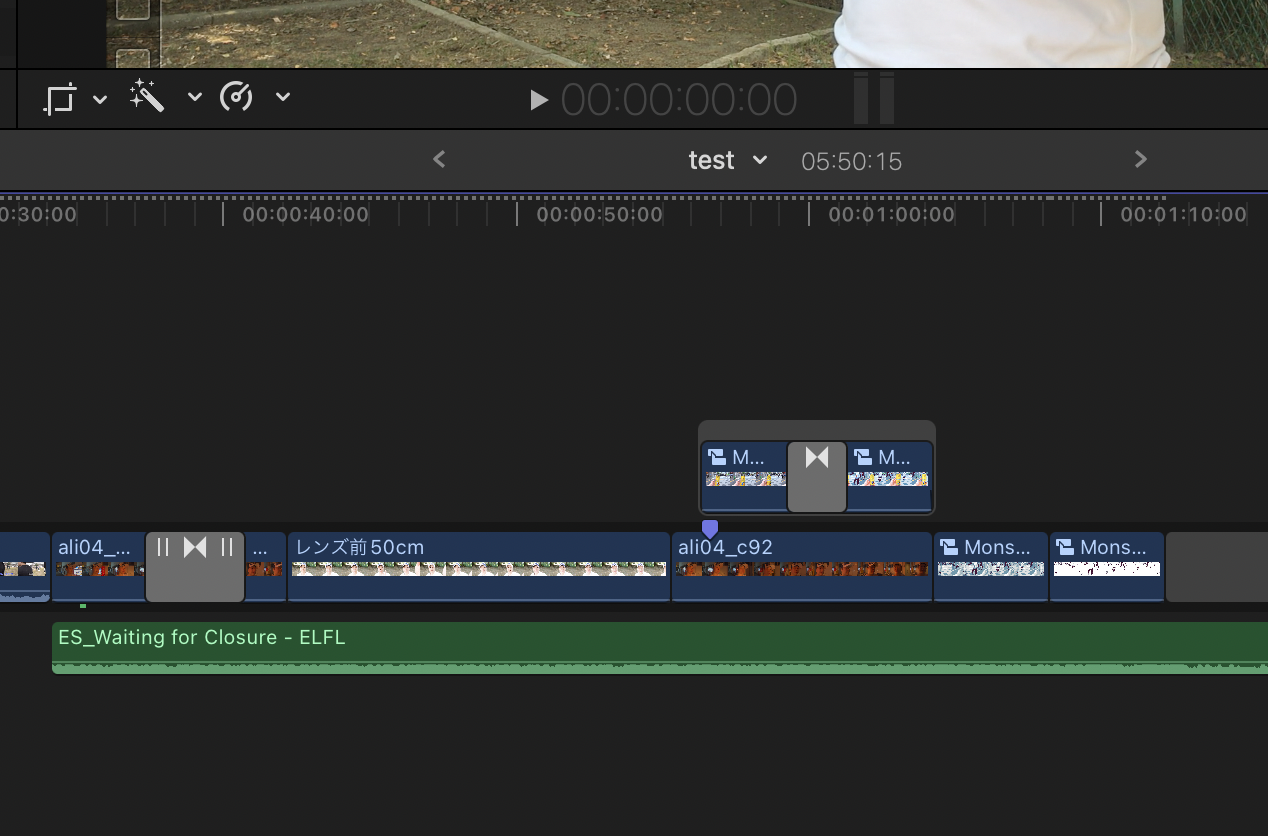Viewport: 1268px width, 836px height.
Task: Select the レンズ前50cm clip
Action: click(x=478, y=567)
